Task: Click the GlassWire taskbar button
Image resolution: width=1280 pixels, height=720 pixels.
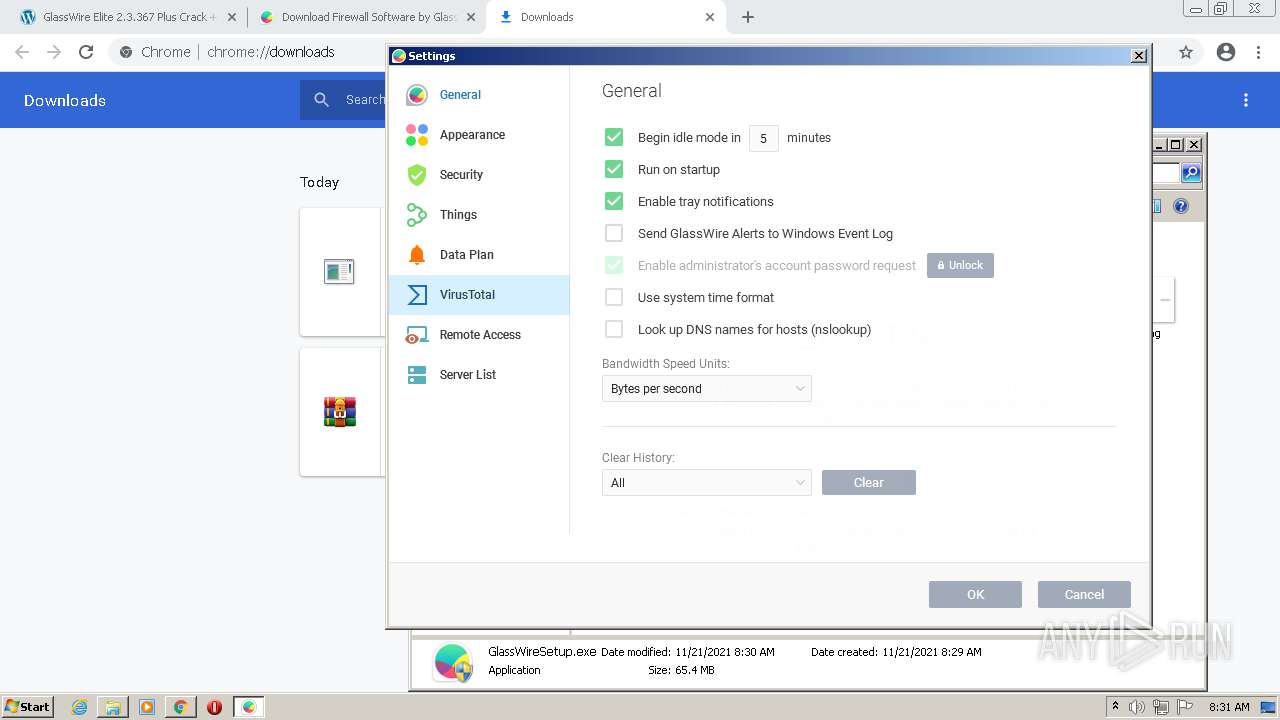Action: coord(249,707)
